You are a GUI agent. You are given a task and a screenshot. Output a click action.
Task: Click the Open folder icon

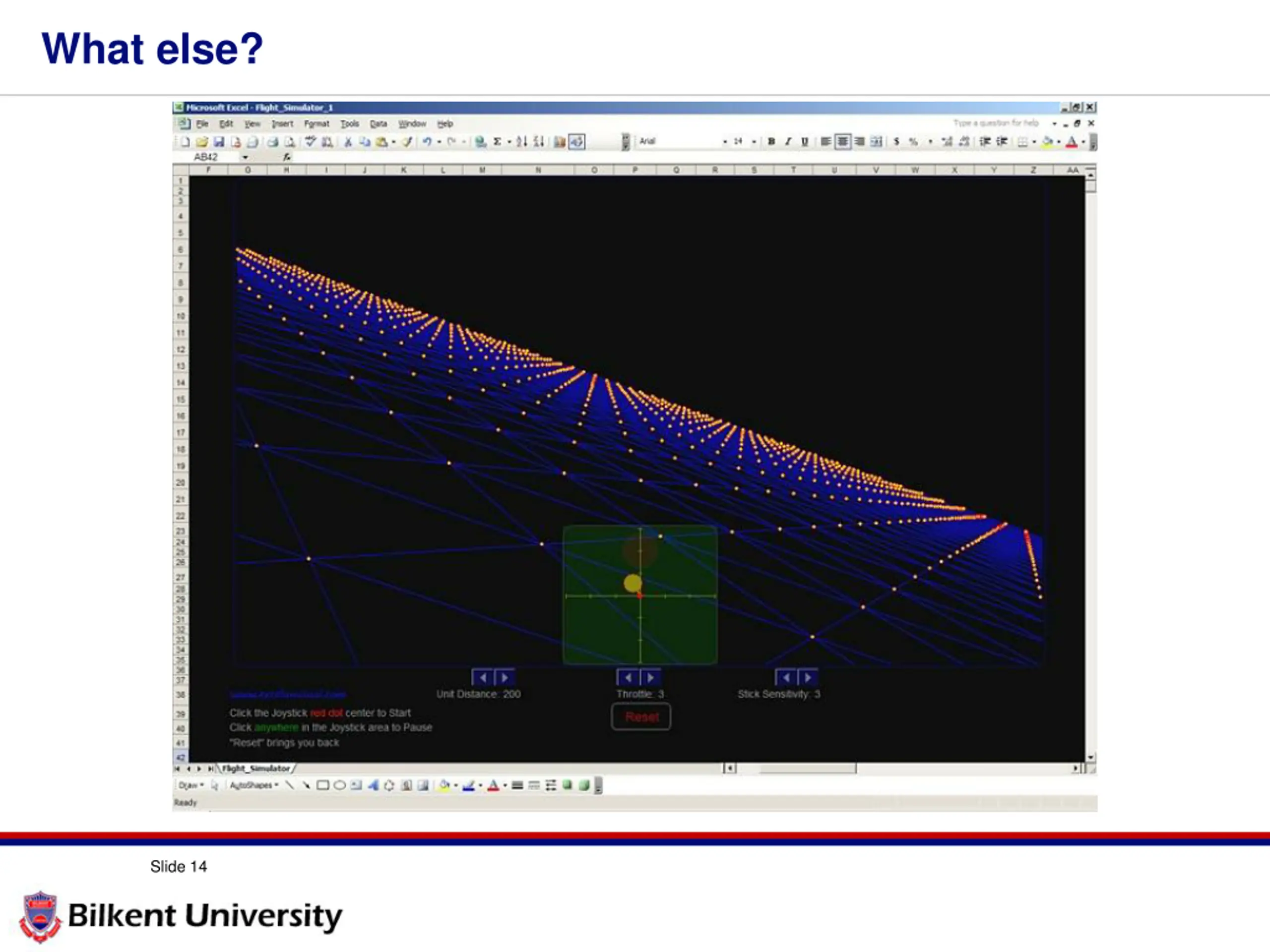click(201, 142)
